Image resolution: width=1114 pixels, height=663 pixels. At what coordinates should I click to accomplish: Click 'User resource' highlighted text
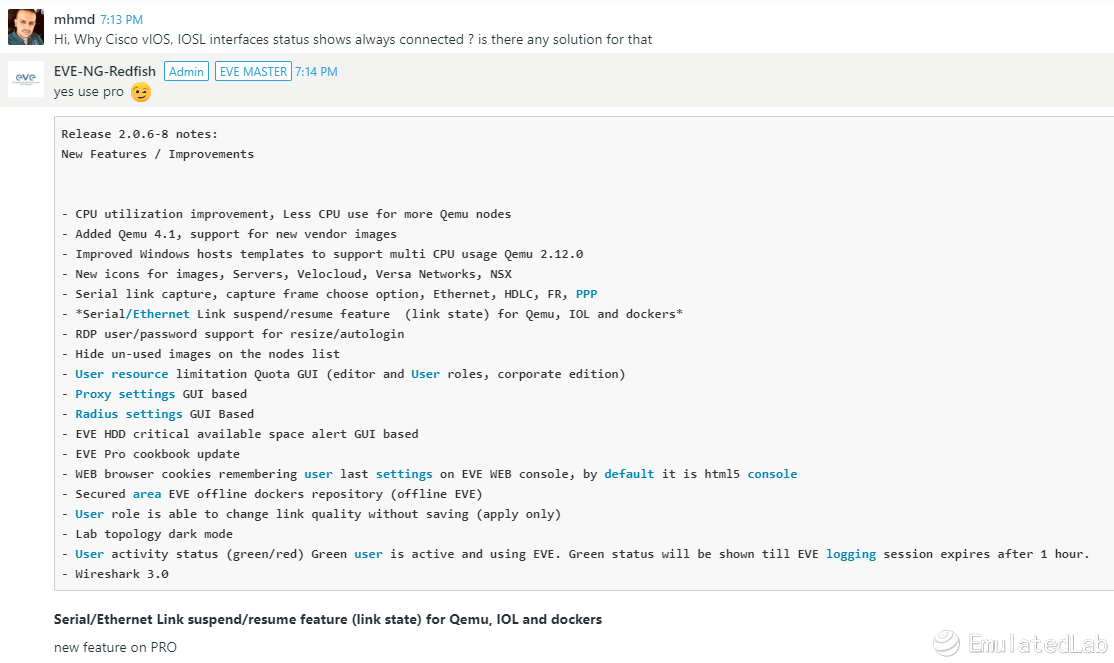coord(121,374)
